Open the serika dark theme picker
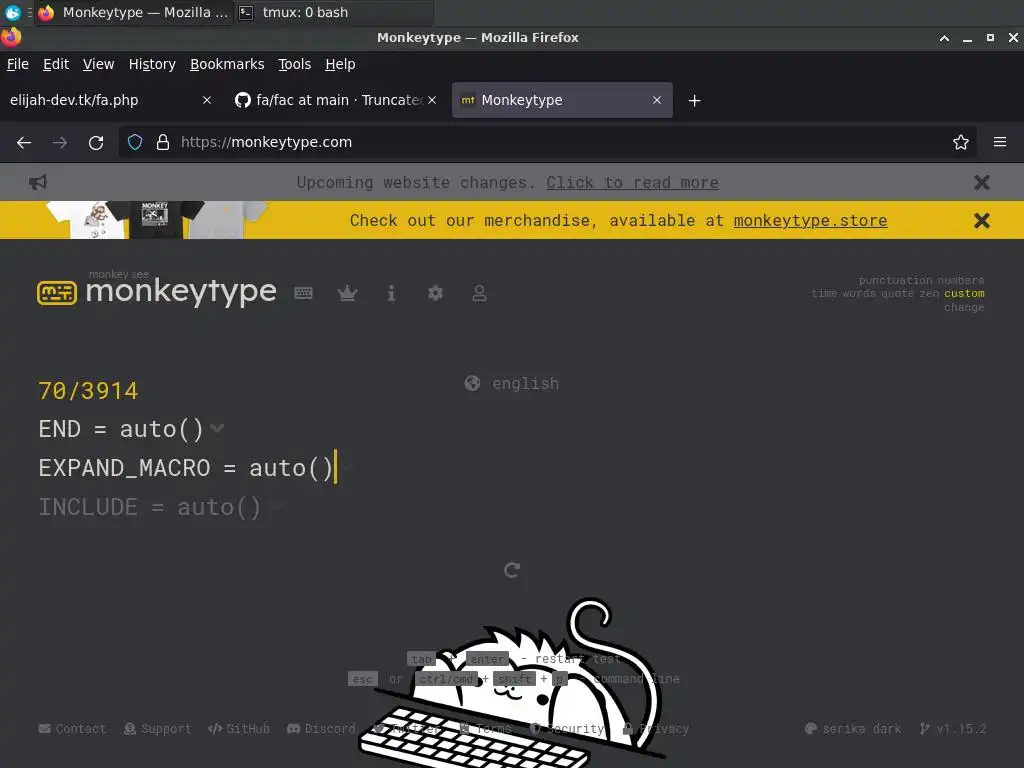 point(853,728)
